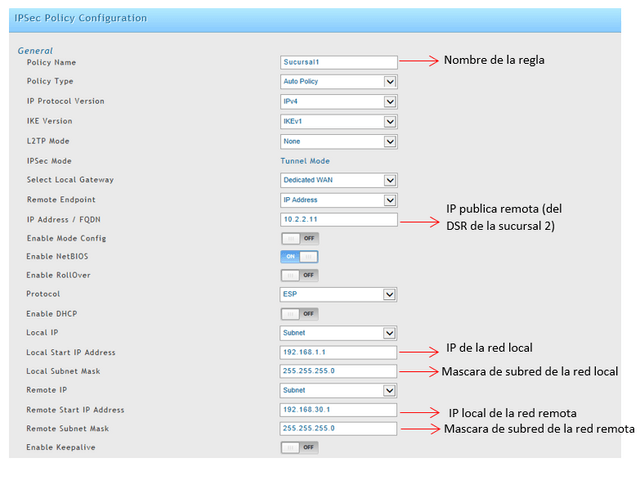Open the L2TP Mode dropdown
This screenshot has height=485, width=640.
click(x=339, y=142)
